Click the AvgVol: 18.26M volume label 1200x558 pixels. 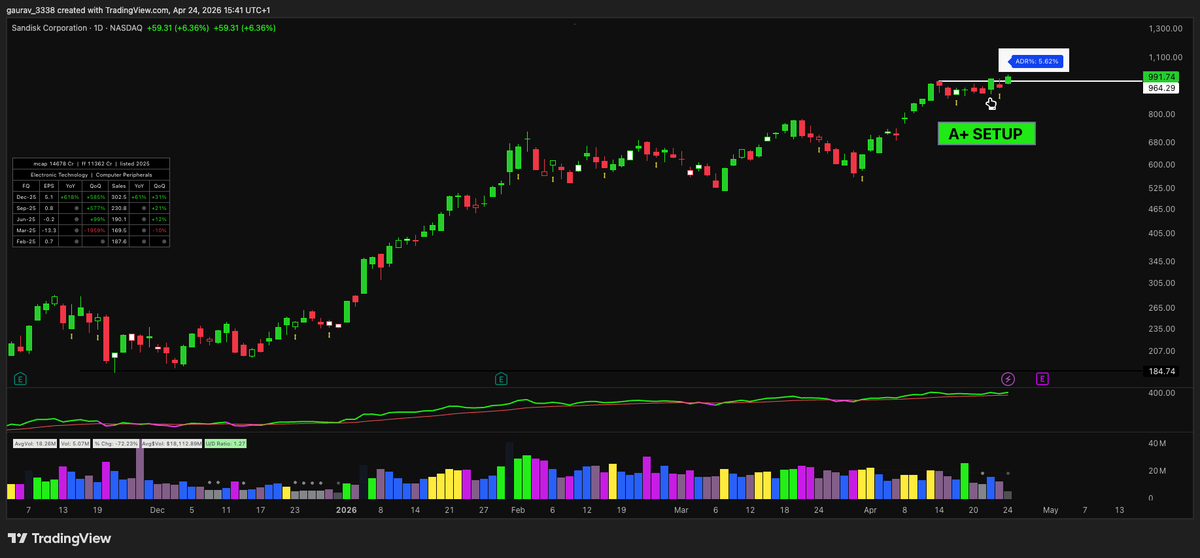tap(35, 444)
